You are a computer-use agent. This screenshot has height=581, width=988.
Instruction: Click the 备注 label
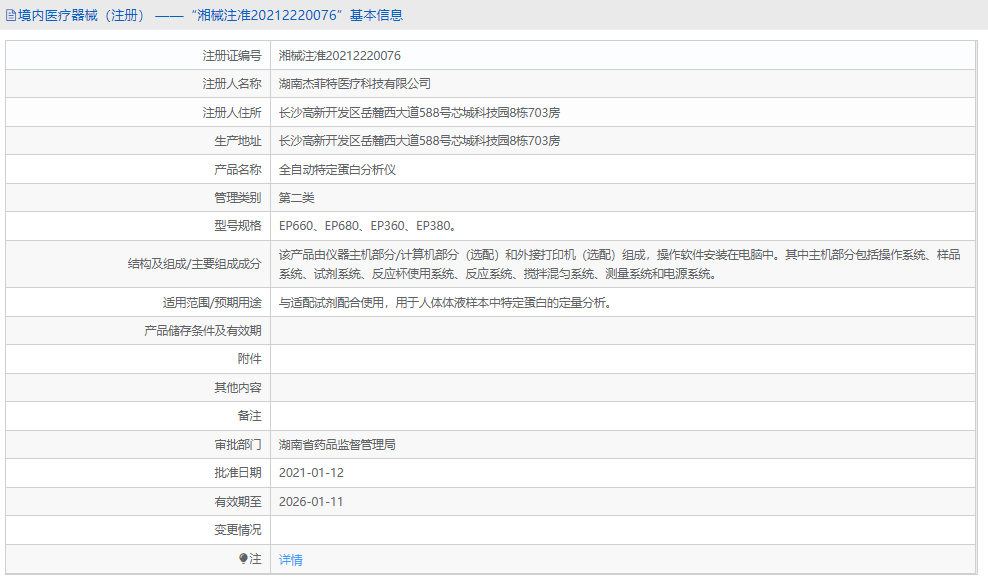(250, 416)
